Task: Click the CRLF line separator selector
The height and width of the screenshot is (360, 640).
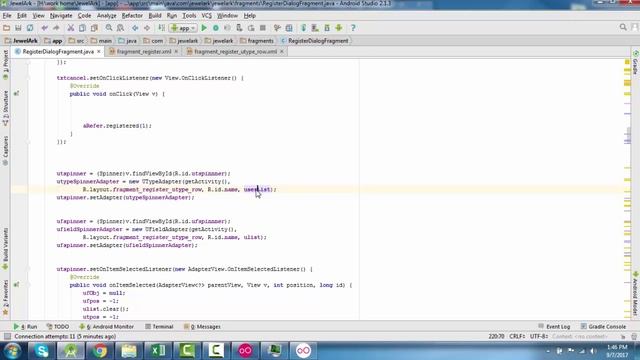Action: pos(517,337)
